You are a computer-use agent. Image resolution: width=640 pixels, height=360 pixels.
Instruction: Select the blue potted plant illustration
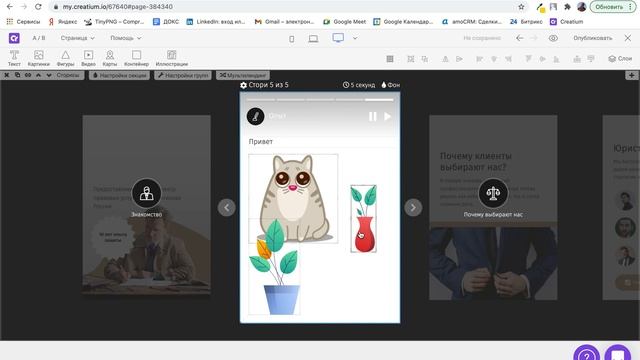tap(275, 267)
